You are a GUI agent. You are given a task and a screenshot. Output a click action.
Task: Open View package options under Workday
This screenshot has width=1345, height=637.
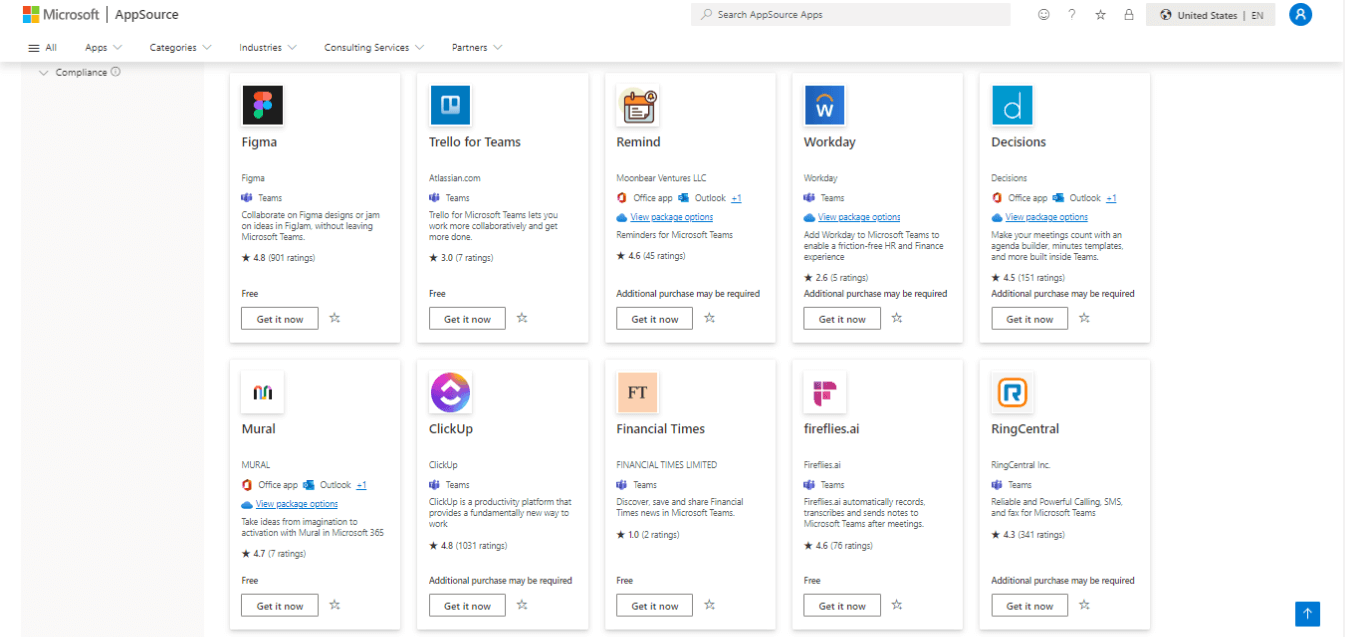click(859, 217)
